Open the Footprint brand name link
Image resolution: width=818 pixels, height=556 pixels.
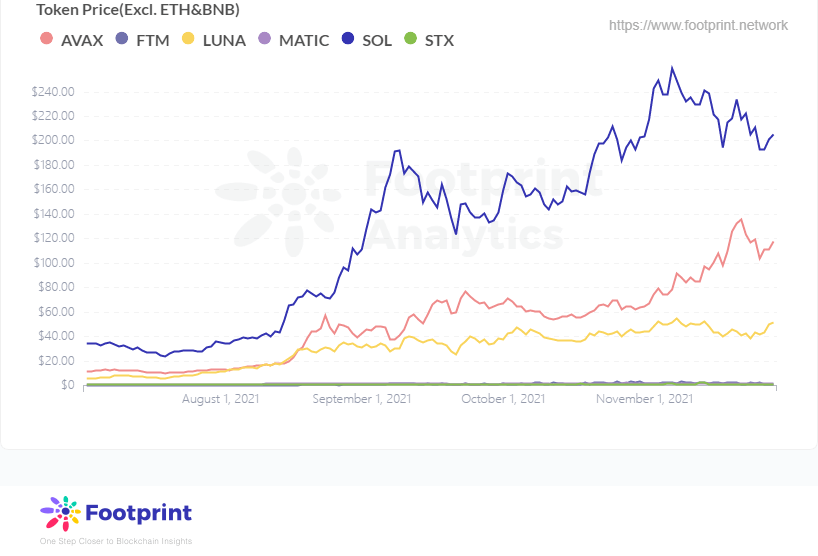click(x=138, y=513)
